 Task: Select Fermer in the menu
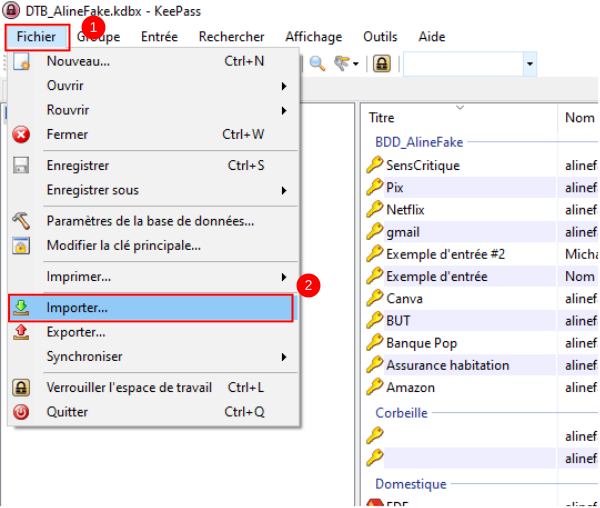click(153, 135)
